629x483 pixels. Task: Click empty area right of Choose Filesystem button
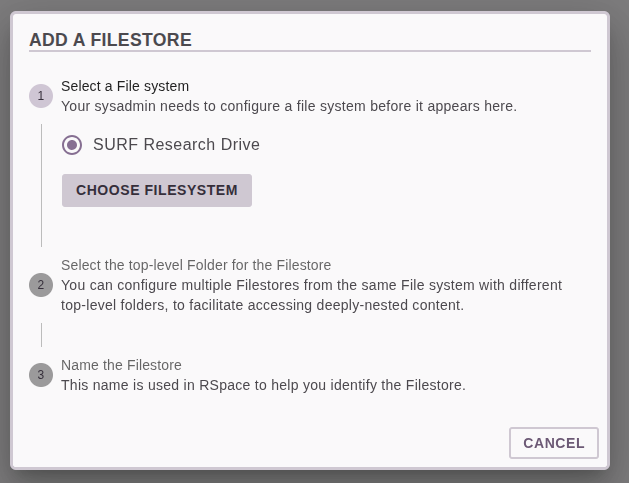pyautogui.click(x=421, y=191)
